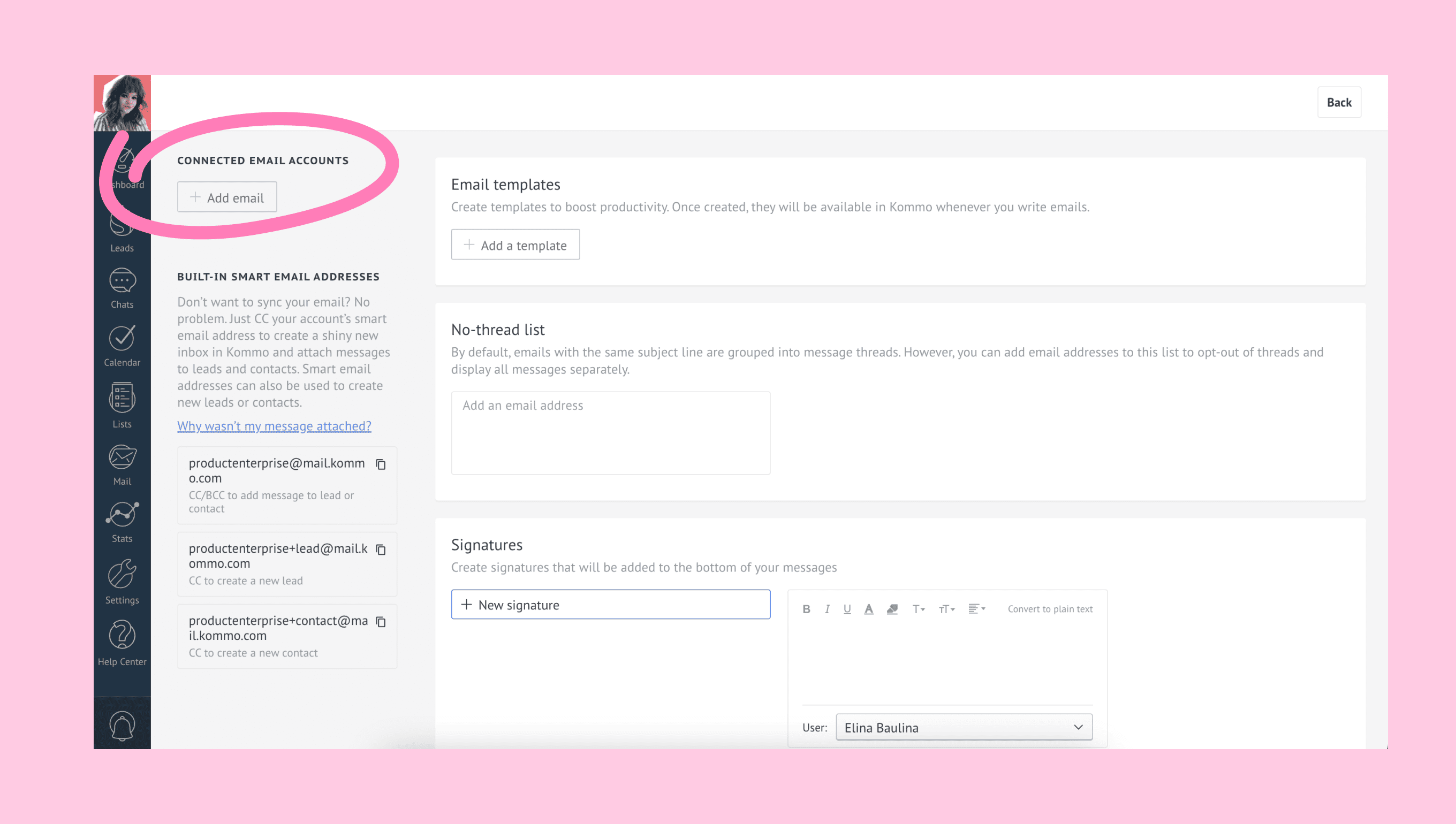Open the Stats section

tap(122, 522)
